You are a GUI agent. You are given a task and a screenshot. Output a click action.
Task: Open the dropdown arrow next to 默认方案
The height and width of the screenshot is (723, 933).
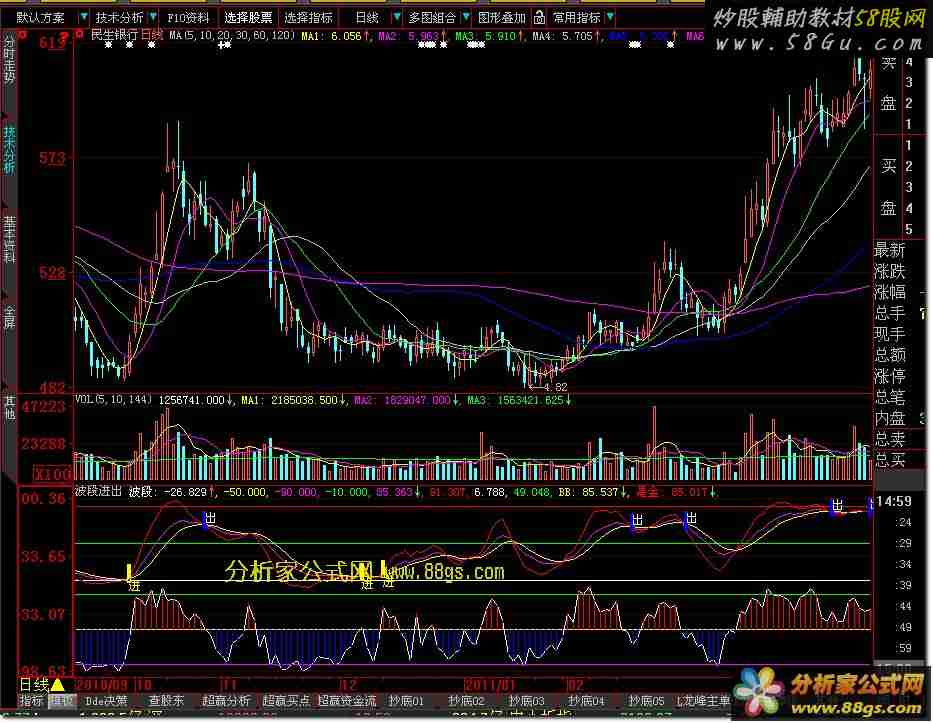[83, 17]
